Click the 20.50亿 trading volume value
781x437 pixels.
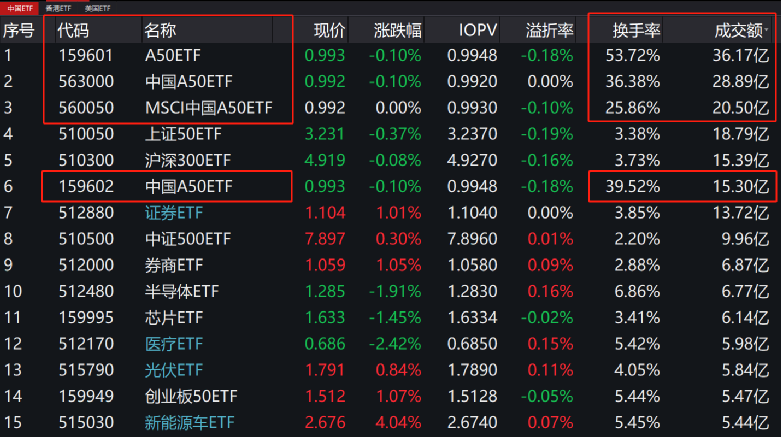click(741, 108)
